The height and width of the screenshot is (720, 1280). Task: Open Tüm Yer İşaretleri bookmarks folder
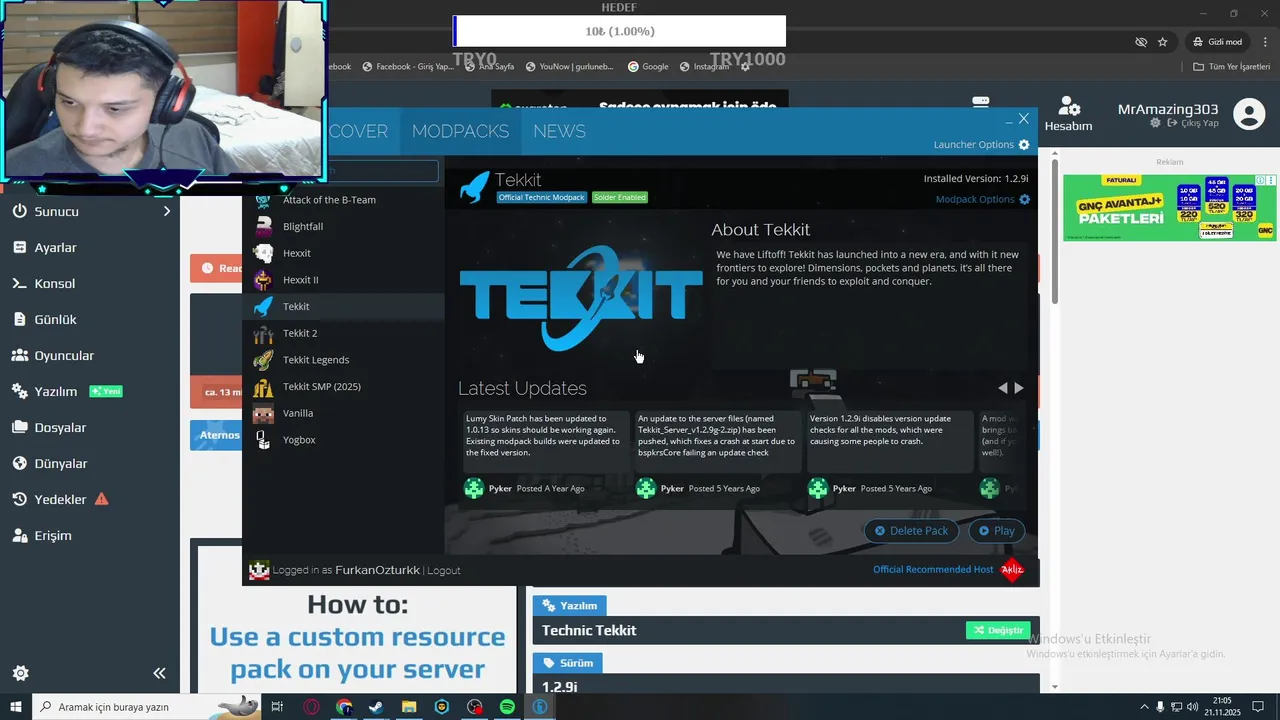tap(1232, 67)
